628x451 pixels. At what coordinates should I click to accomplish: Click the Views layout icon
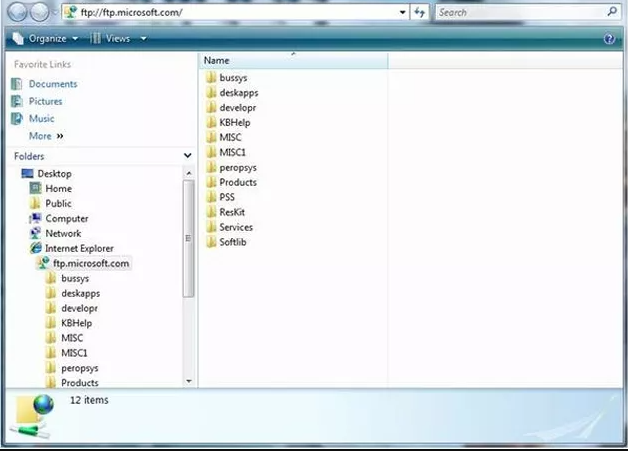pyautogui.click(x=95, y=38)
